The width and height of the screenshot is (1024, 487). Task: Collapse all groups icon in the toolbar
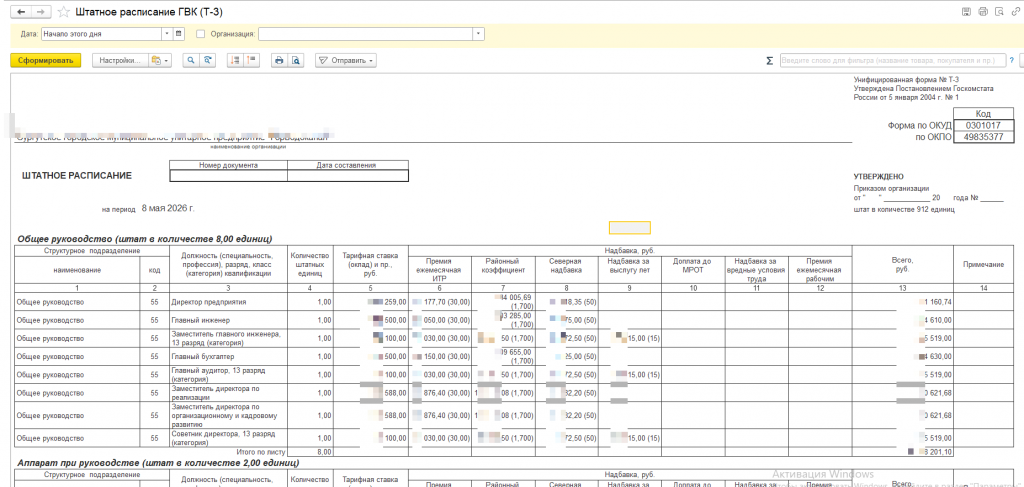251,60
